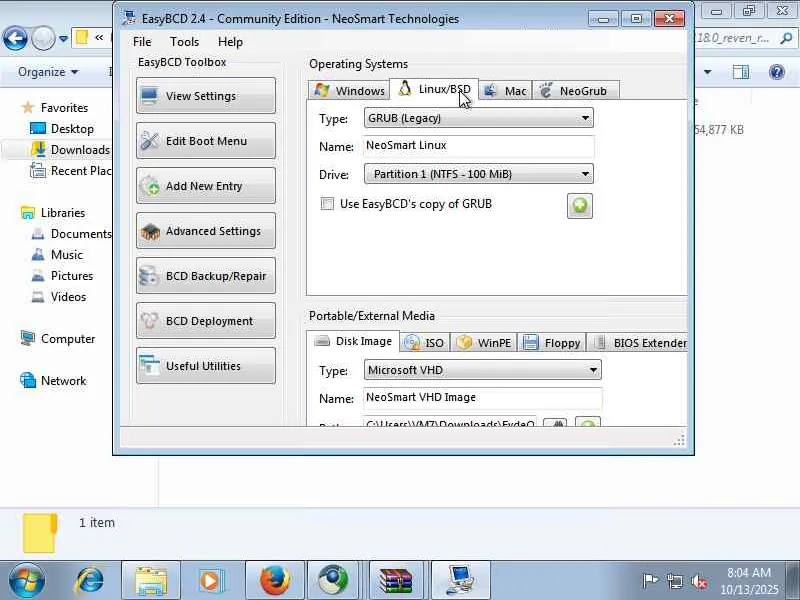Click the Edit Boot Menu tools icon

click(149, 141)
